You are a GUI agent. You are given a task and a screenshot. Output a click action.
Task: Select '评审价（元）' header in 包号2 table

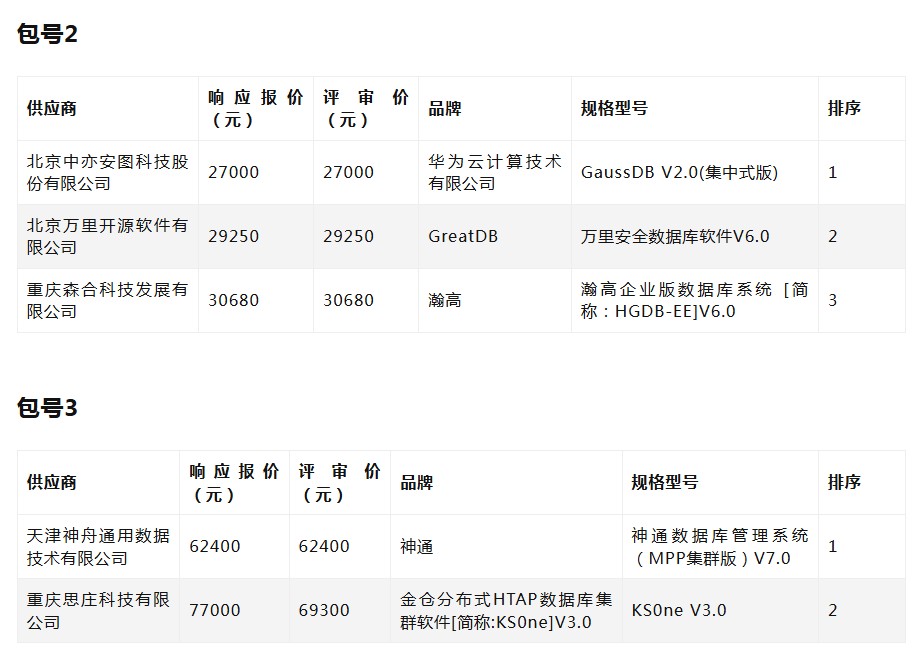tap(366, 109)
